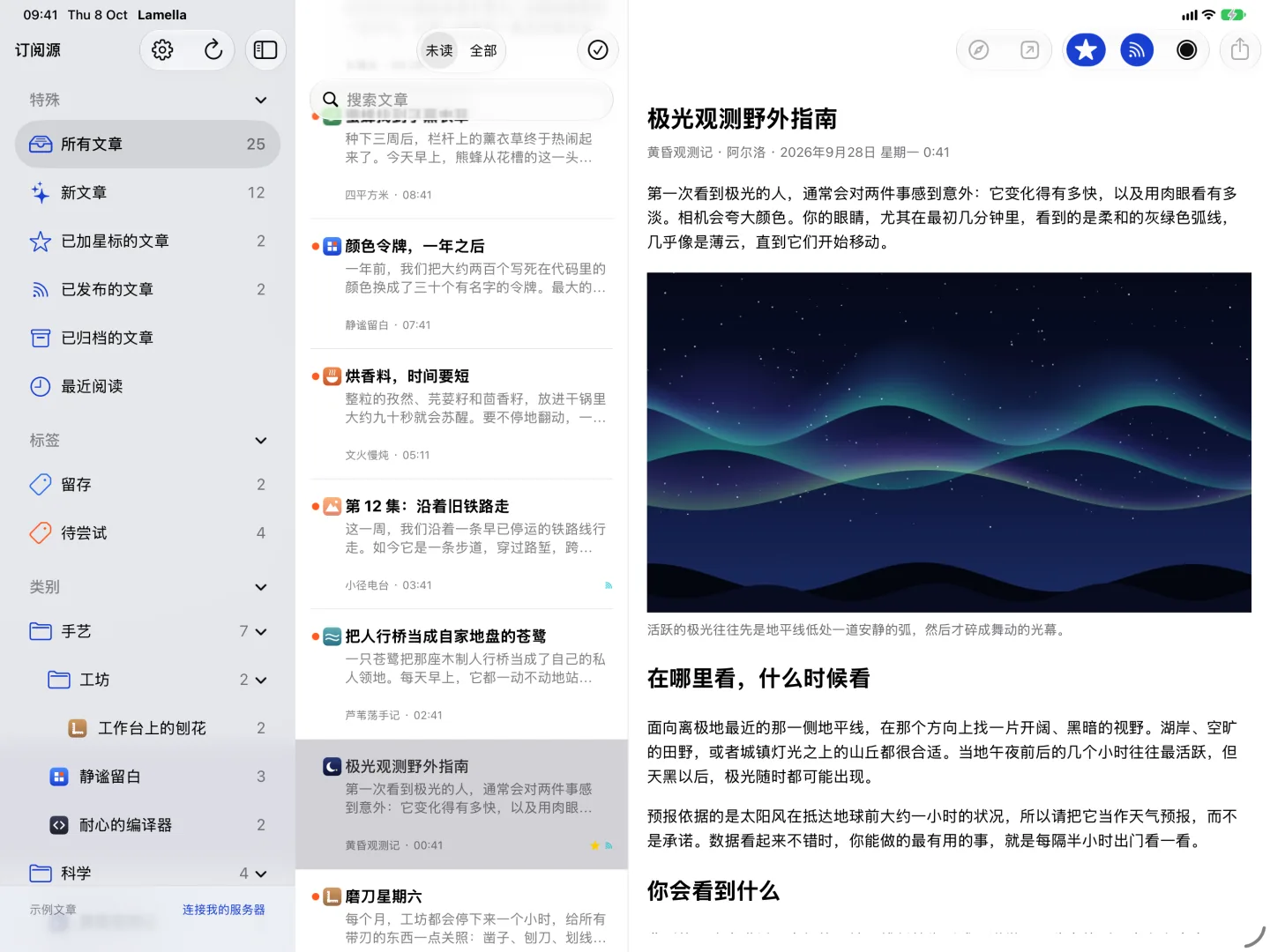The height and width of the screenshot is (952, 1270).
Task: Open external link arrow icon
Action: click(1029, 50)
